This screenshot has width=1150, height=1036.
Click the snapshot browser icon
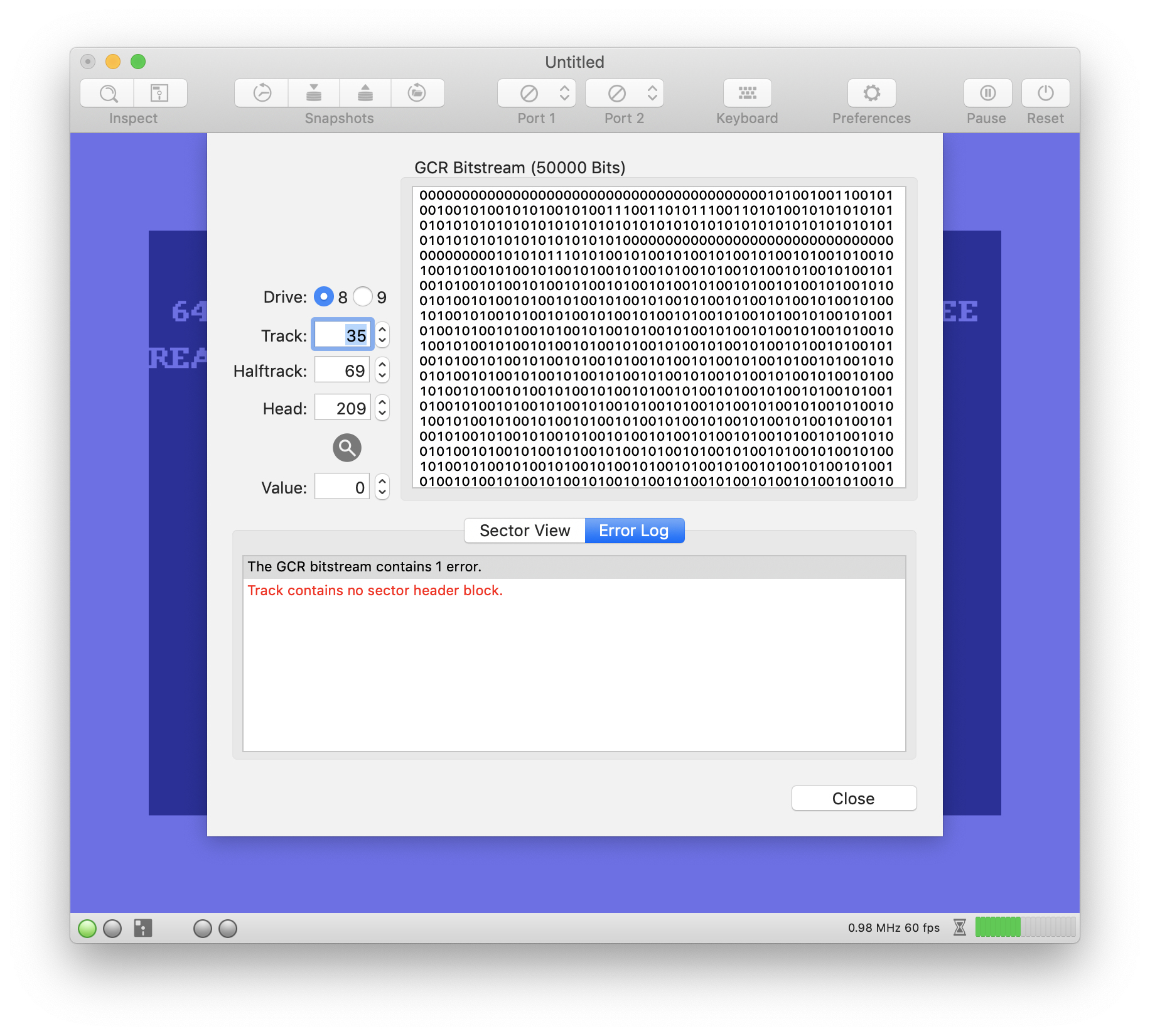pos(417,93)
